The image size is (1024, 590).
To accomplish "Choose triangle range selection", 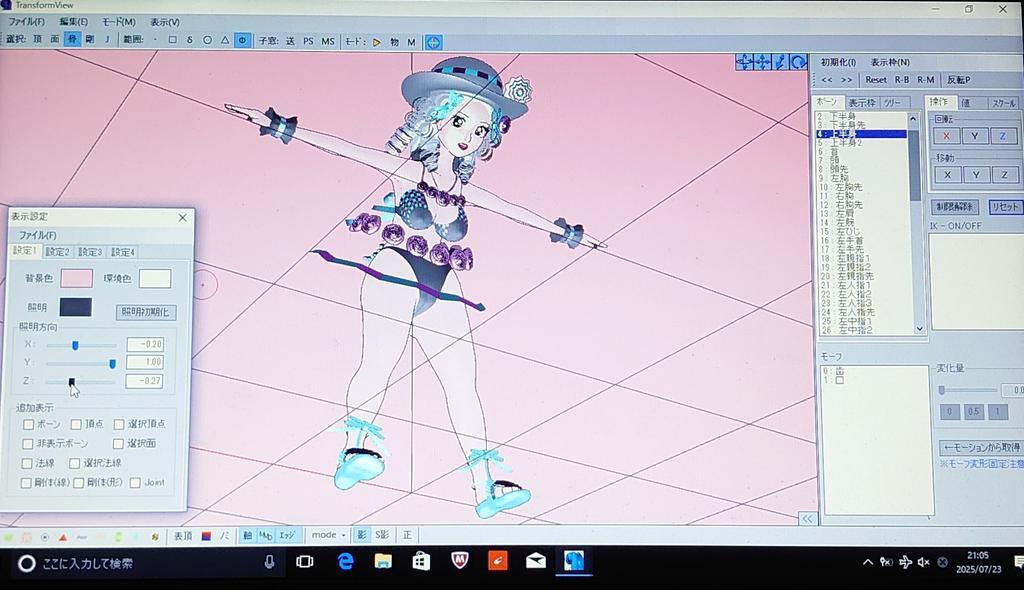I will pyautogui.click(x=225, y=41).
